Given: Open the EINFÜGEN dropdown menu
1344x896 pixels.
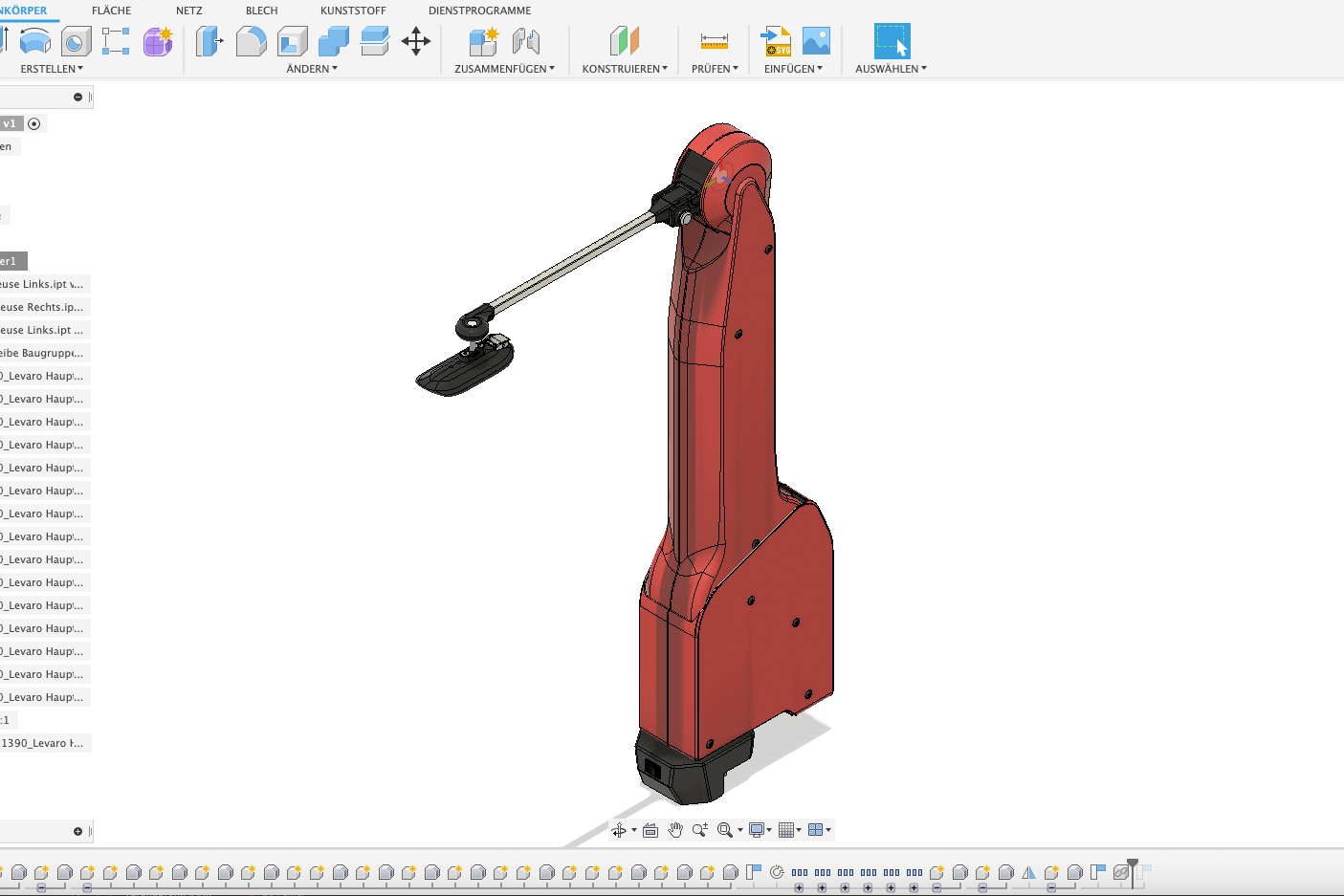Looking at the screenshot, I should coord(793,69).
